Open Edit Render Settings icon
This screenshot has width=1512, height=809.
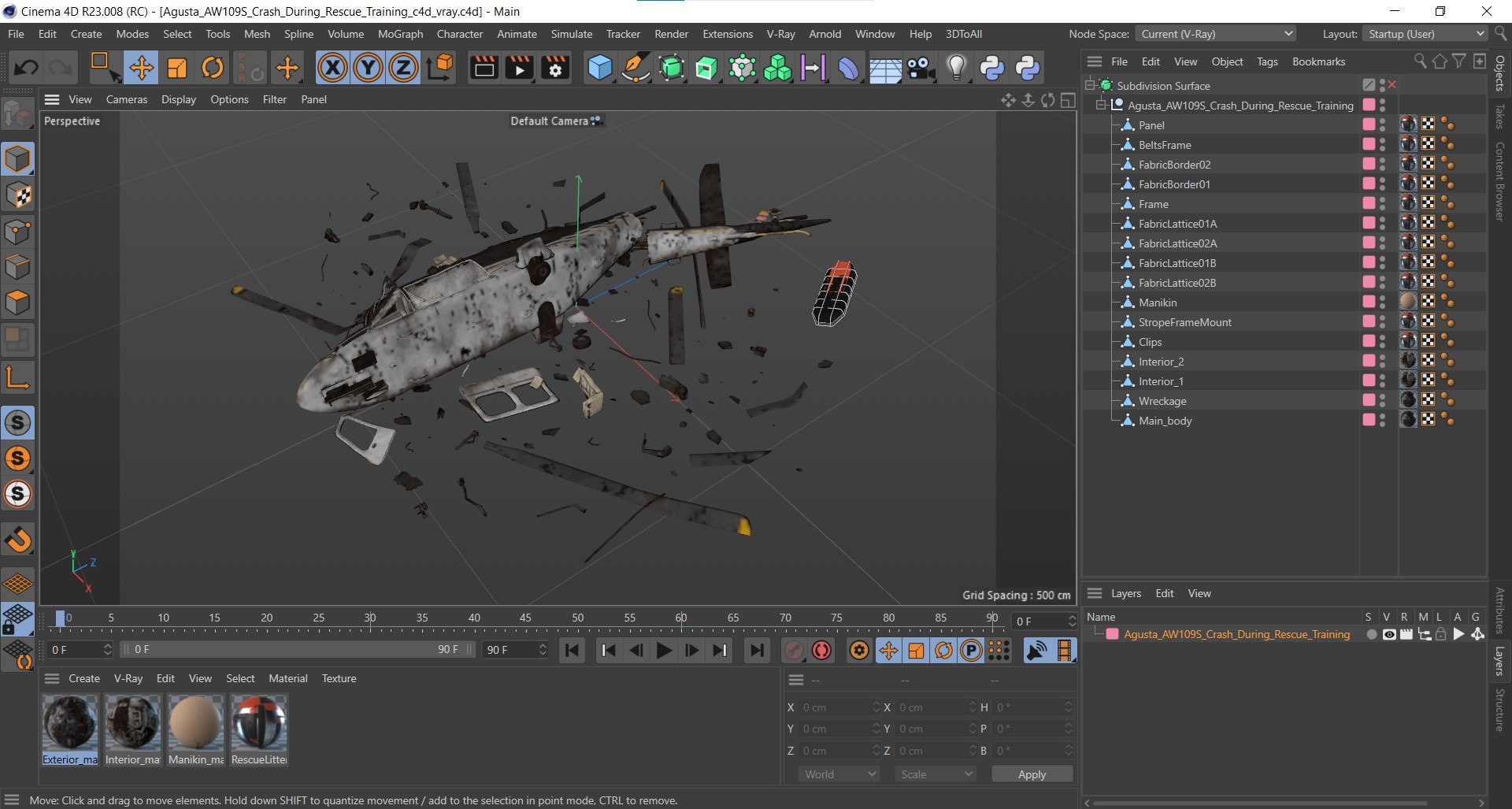point(555,69)
